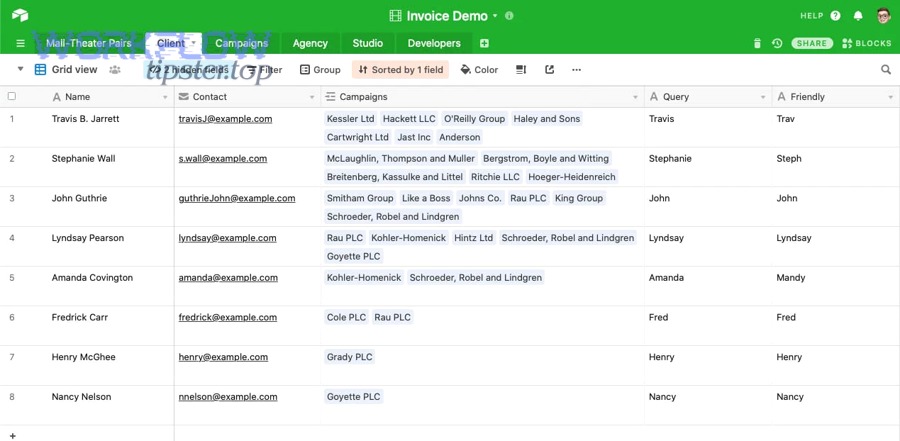Viewport: 900px width, 441px height.
Task: Open the nnelson@example.com link
Action: (x=228, y=397)
